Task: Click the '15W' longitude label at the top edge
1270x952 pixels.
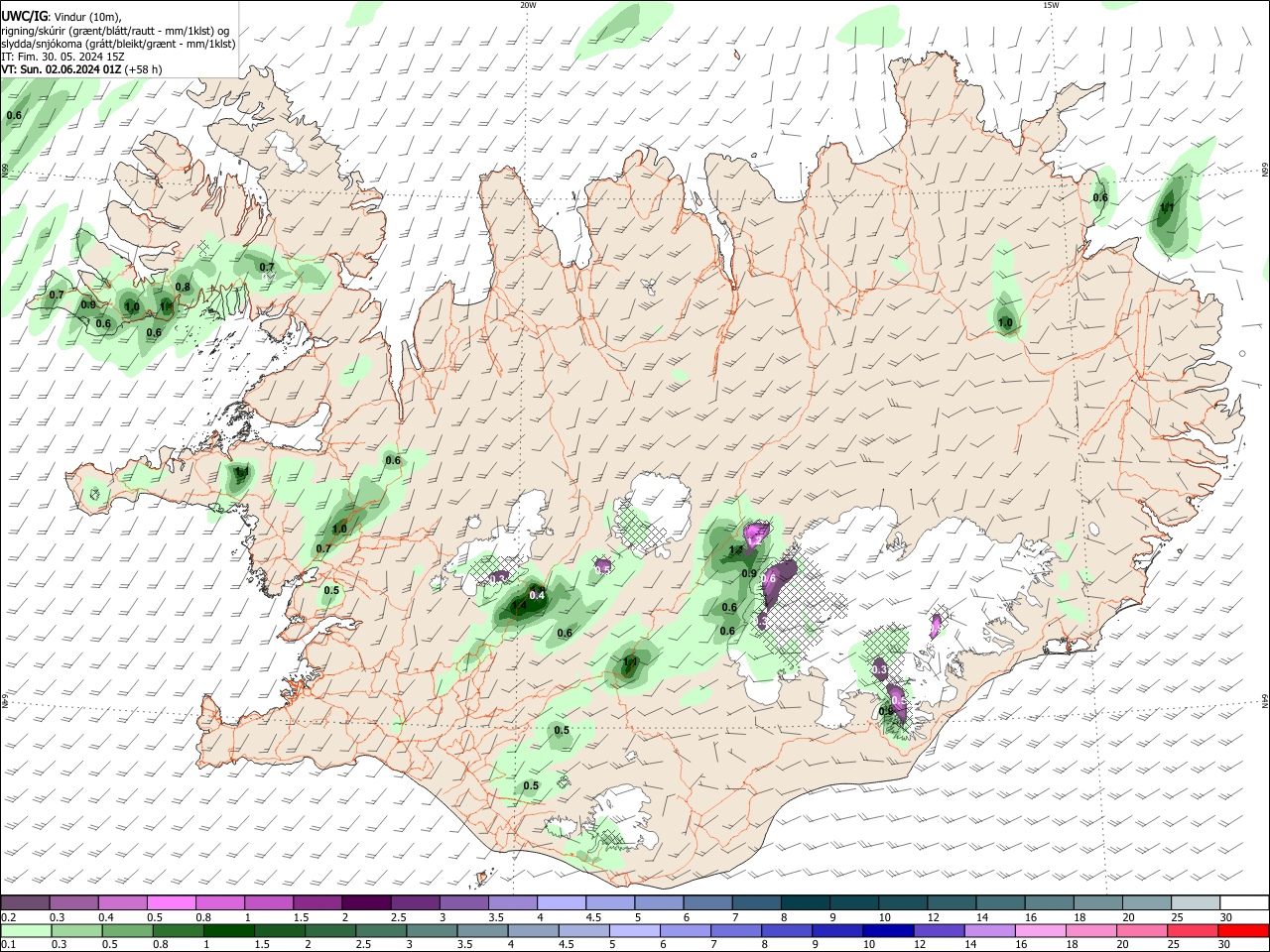Action: point(1051,5)
